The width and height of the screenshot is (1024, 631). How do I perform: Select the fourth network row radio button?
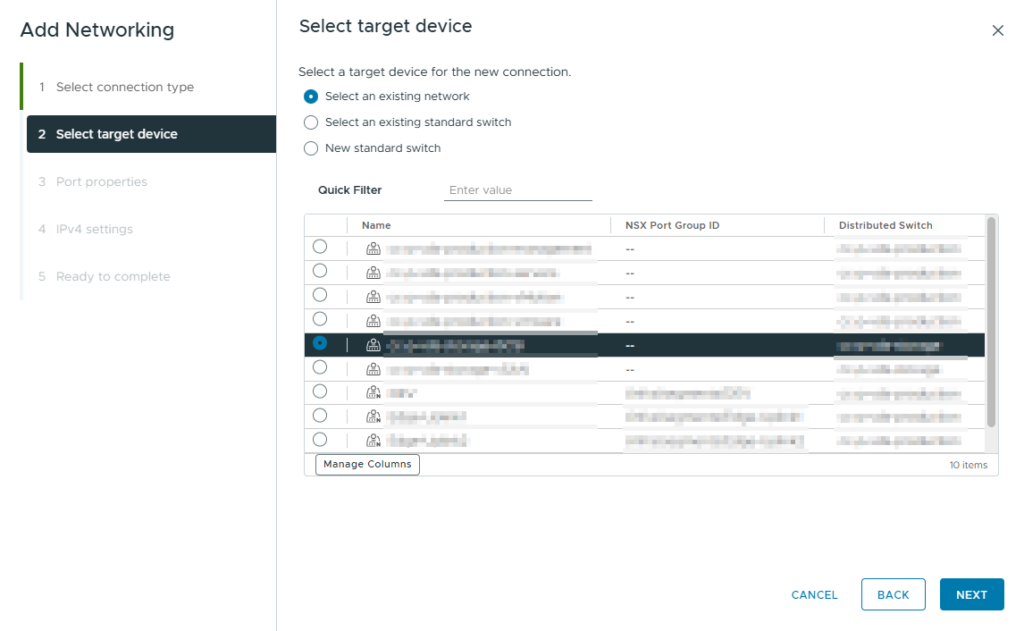pyautogui.click(x=319, y=319)
